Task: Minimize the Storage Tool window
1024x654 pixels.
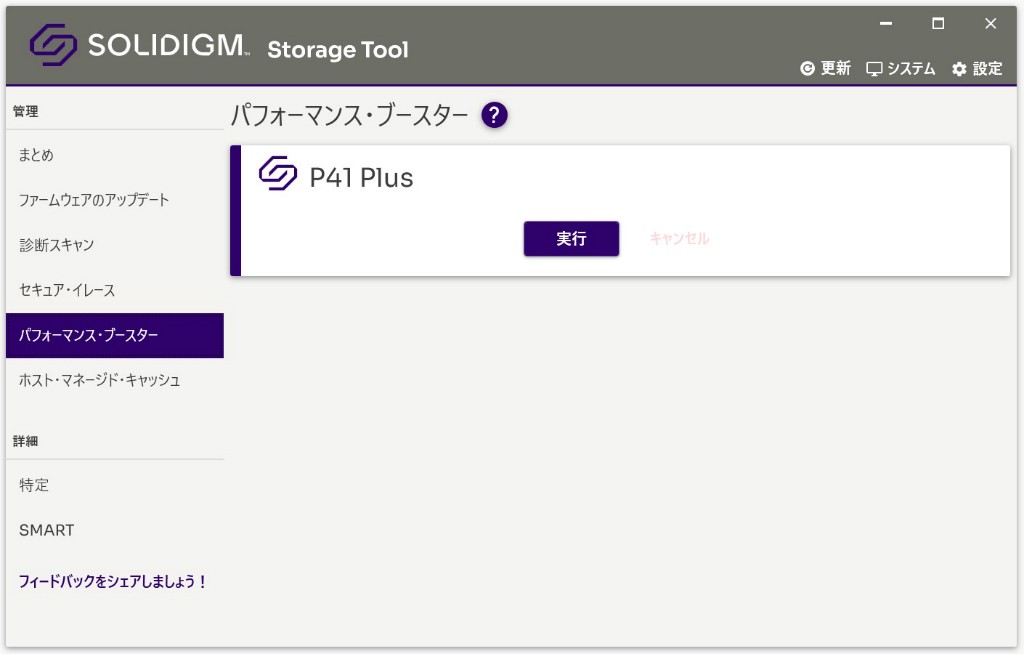Action: tap(886, 23)
